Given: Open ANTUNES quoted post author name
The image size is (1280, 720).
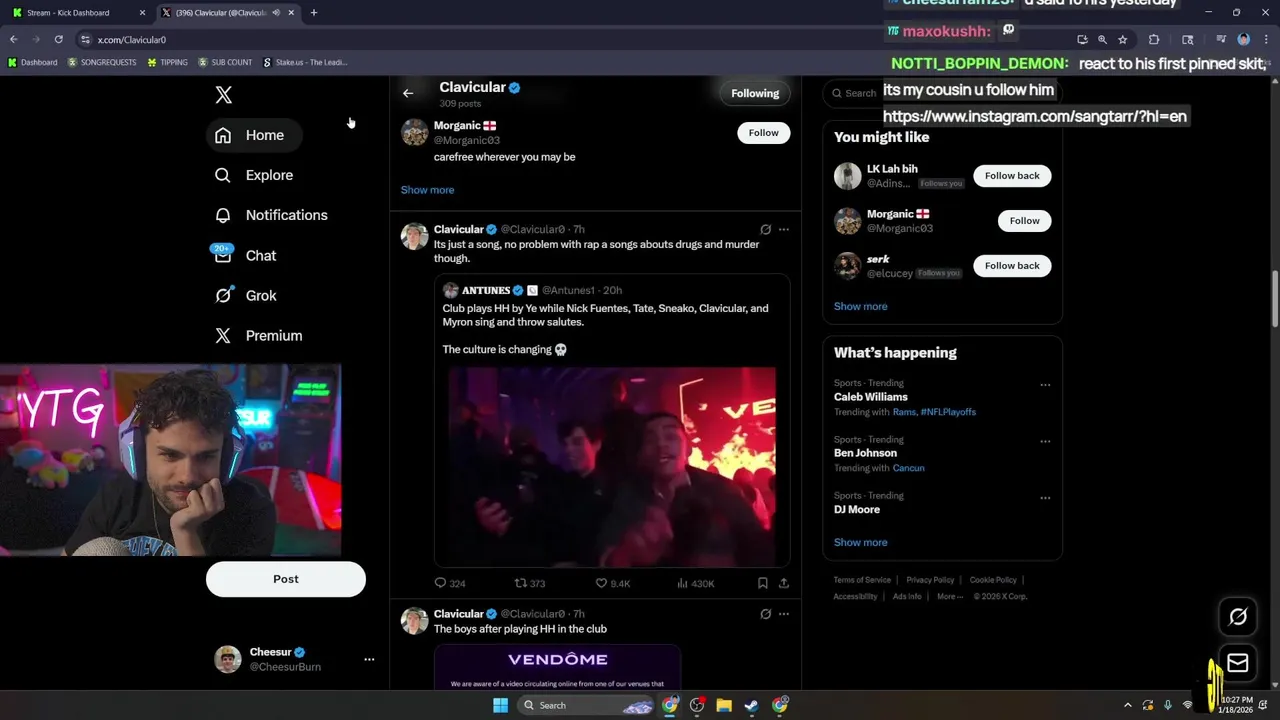Looking at the screenshot, I should coord(486,290).
